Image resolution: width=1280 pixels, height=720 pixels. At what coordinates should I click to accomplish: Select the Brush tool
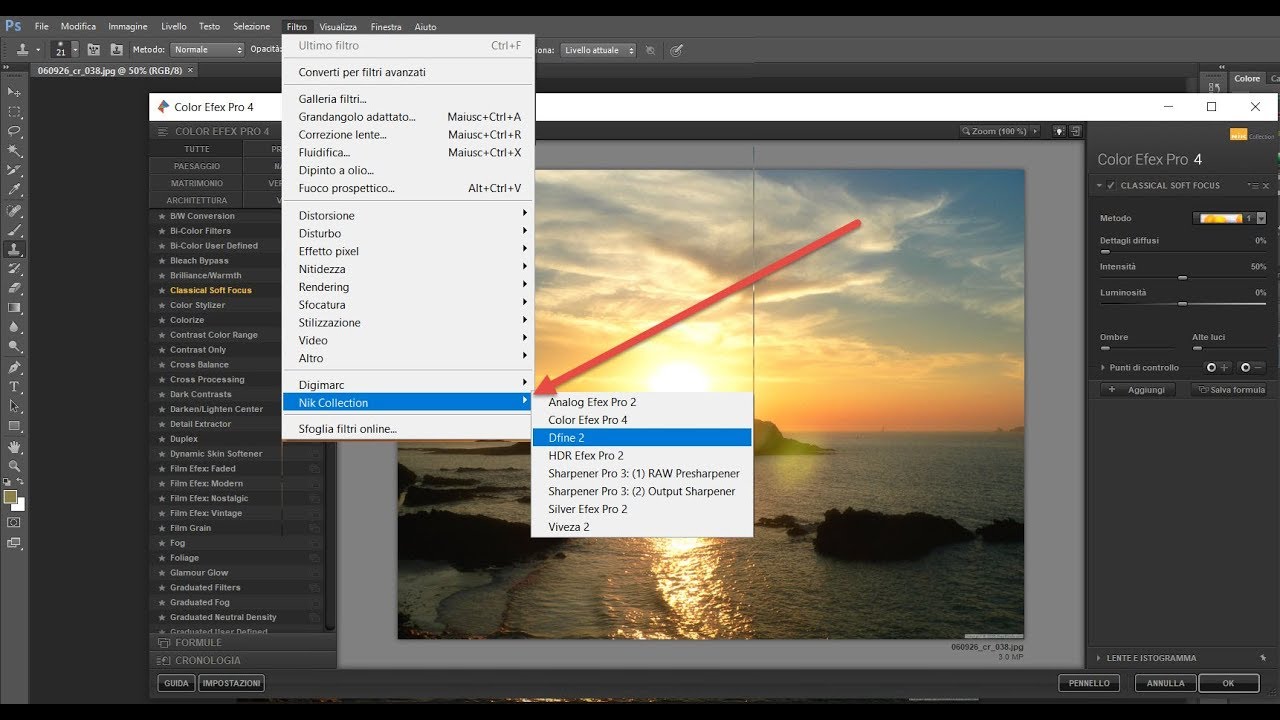[x=14, y=231]
